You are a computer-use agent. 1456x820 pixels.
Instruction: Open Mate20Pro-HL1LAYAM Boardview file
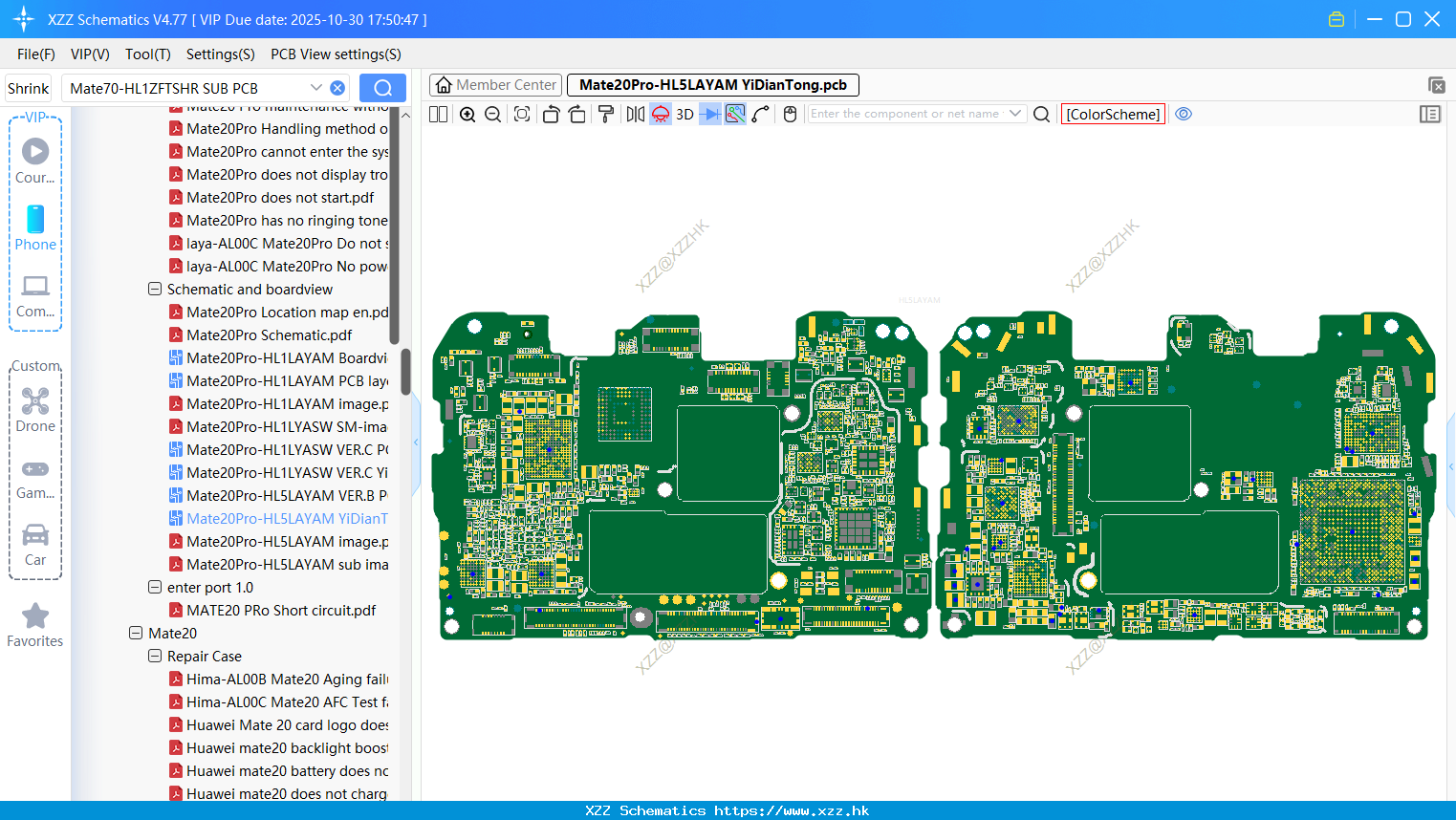(278, 357)
